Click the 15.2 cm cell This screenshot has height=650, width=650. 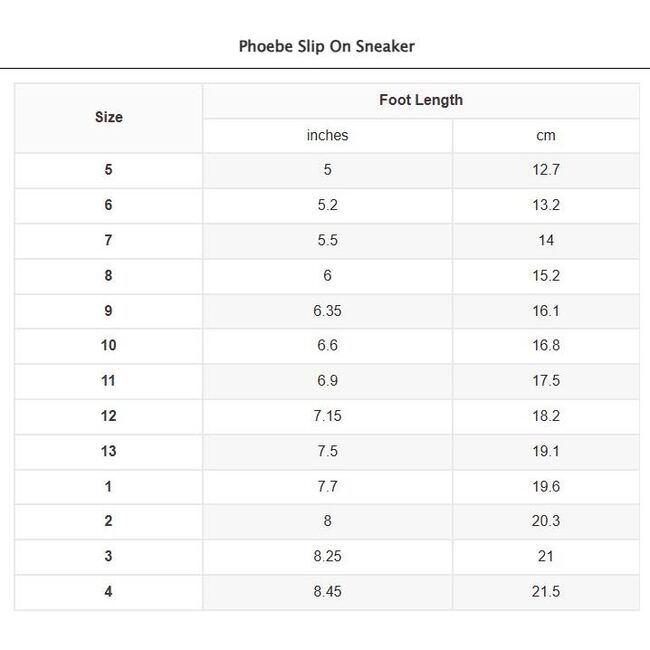click(545, 275)
